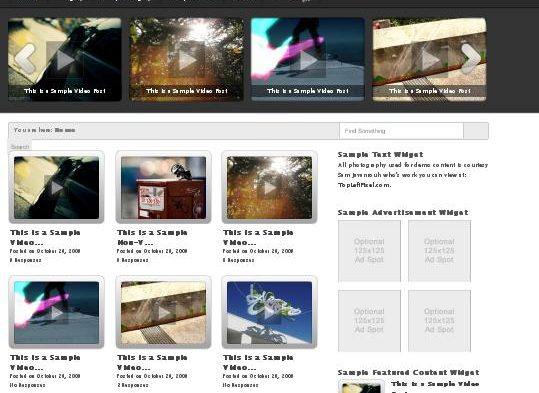
Task: Play the carousel video of the dark ramp
Action: coord(65,60)
